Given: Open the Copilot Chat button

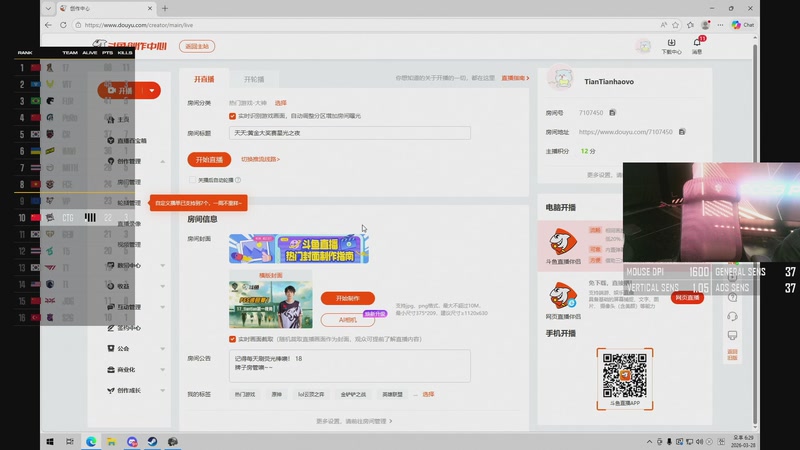Looking at the screenshot, I should (743, 25).
